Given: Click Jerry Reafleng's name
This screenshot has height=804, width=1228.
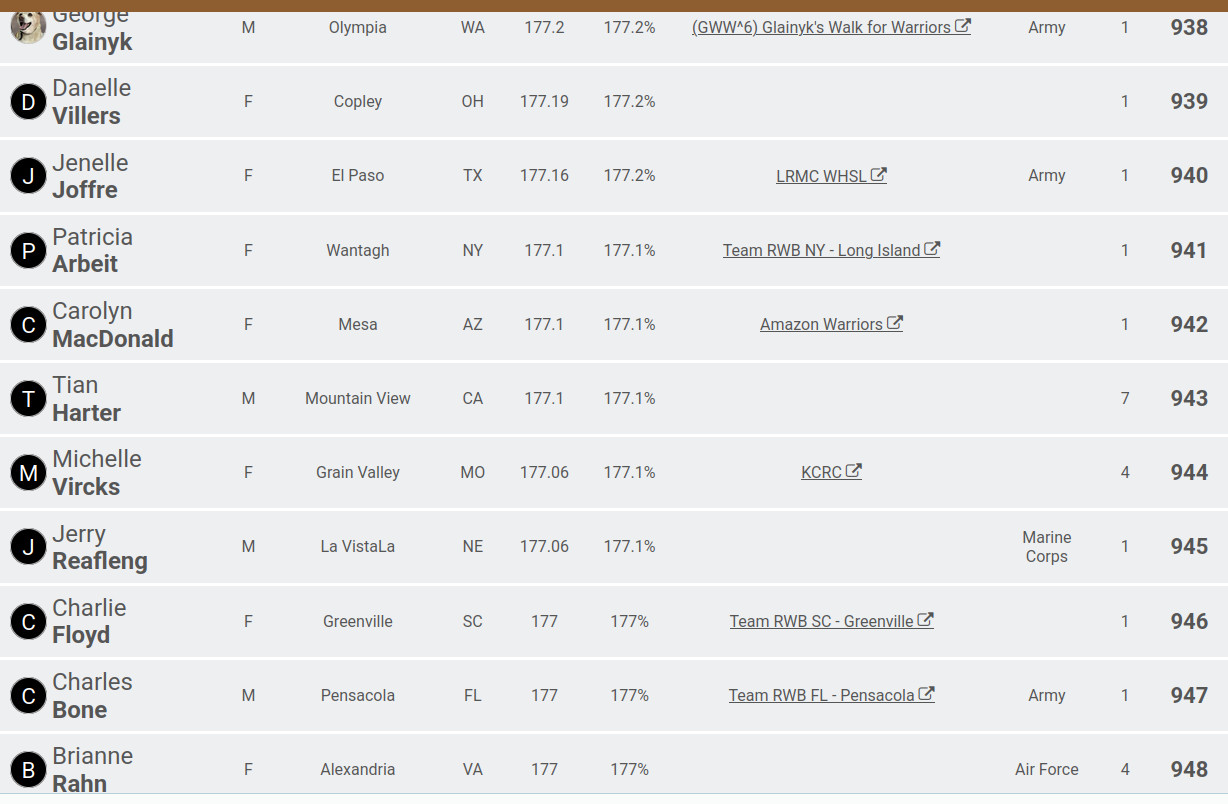Looking at the screenshot, I should point(99,548).
